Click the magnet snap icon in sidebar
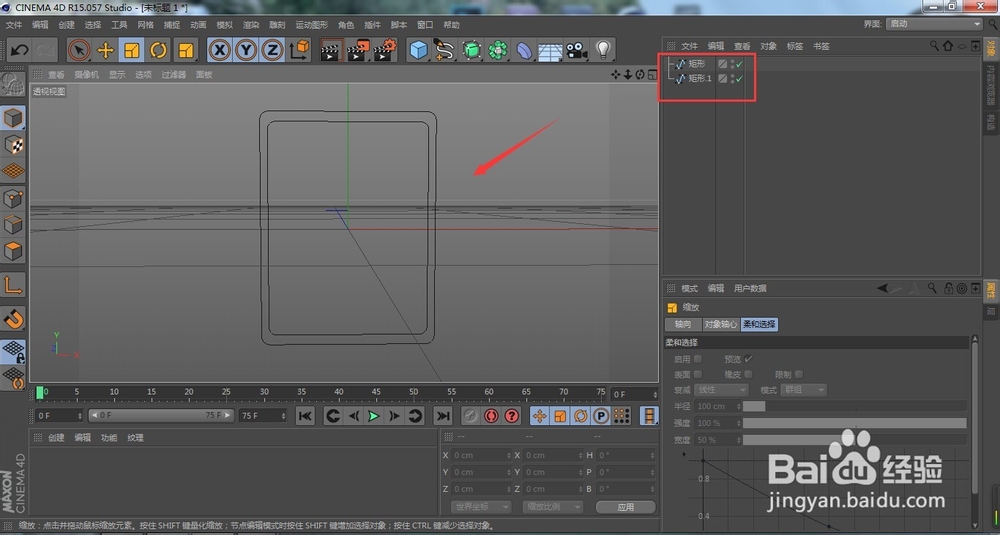 [13, 318]
